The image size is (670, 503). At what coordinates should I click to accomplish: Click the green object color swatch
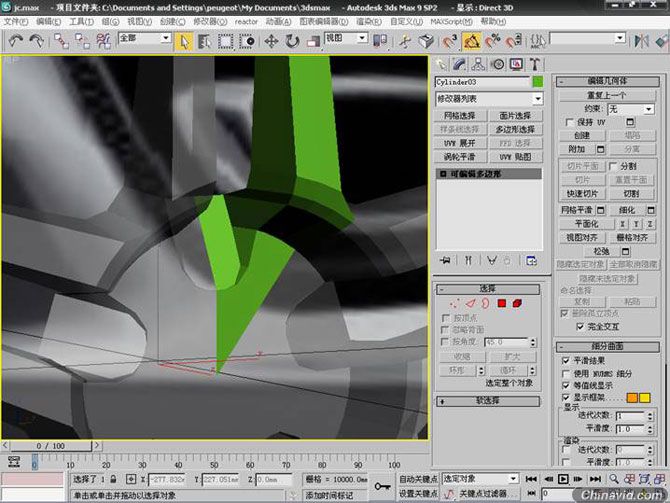click(538, 81)
